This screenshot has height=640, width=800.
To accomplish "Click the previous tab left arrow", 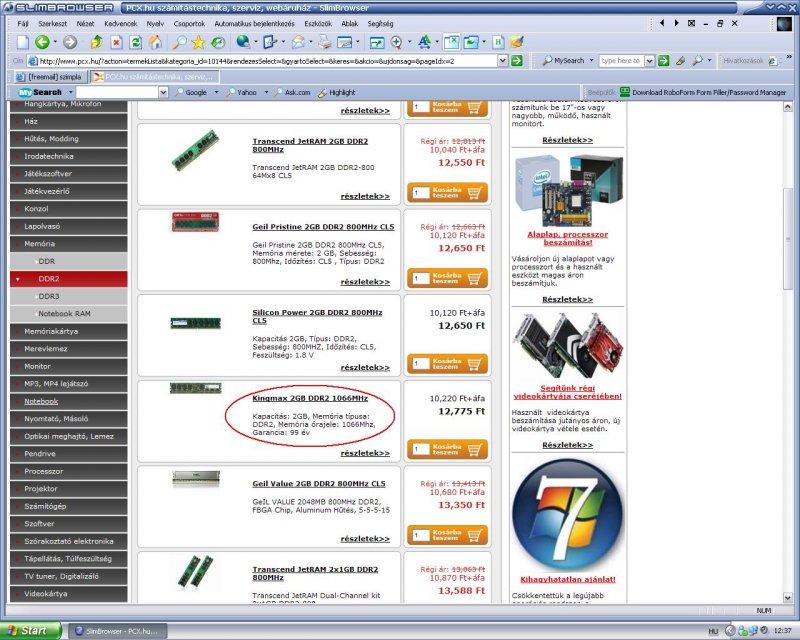I will 662,23.
